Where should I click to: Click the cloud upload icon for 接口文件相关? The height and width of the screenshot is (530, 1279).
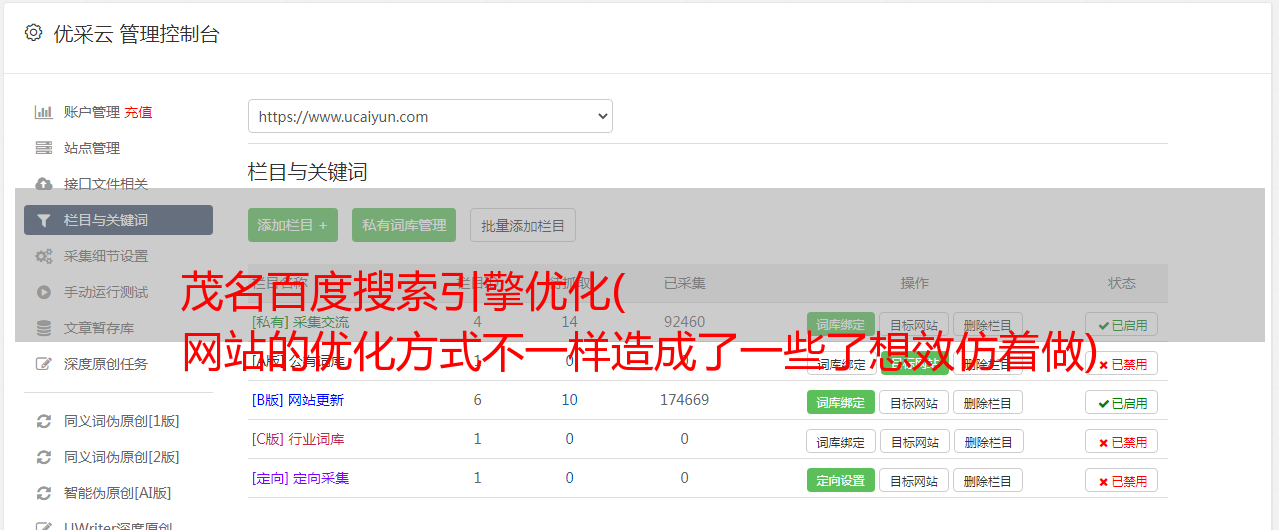pyautogui.click(x=44, y=184)
